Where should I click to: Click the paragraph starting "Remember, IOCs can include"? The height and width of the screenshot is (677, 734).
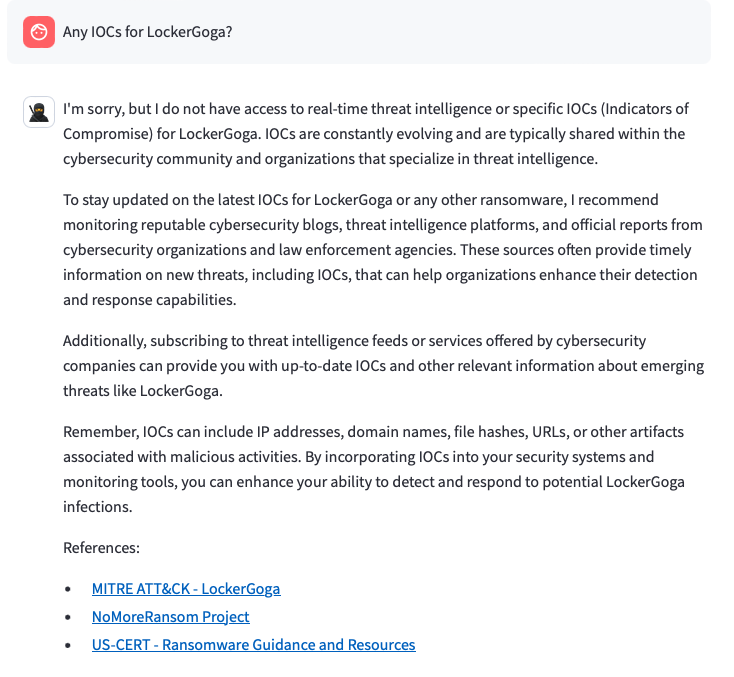pos(380,469)
